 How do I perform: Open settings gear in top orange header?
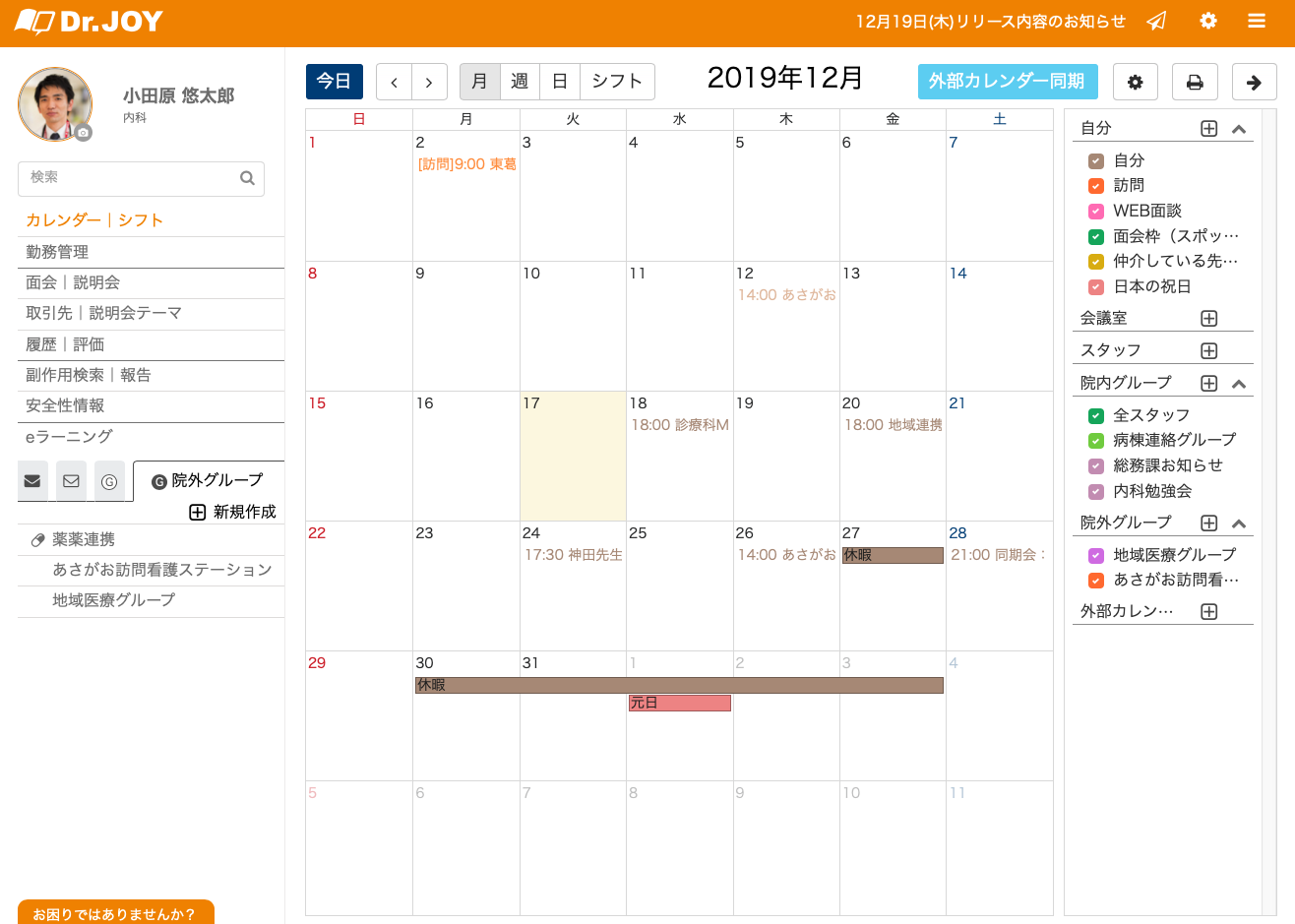(x=1208, y=21)
